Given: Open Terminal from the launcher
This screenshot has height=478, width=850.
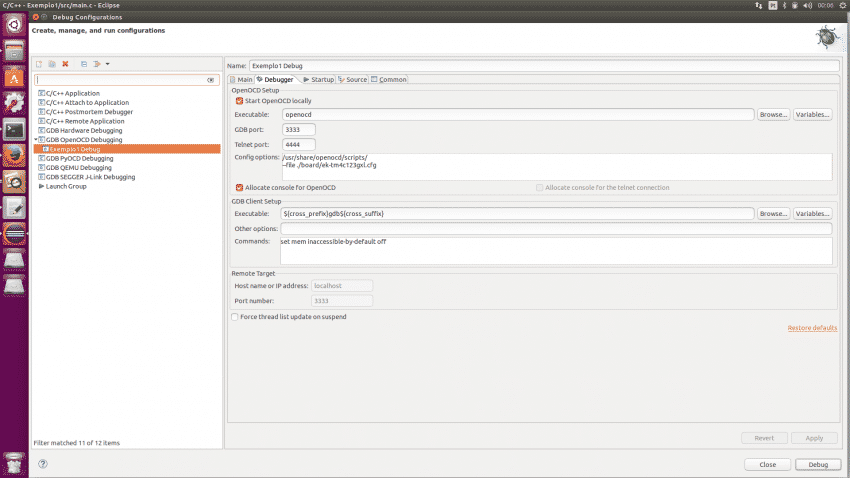Looking at the screenshot, I should [x=14, y=130].
